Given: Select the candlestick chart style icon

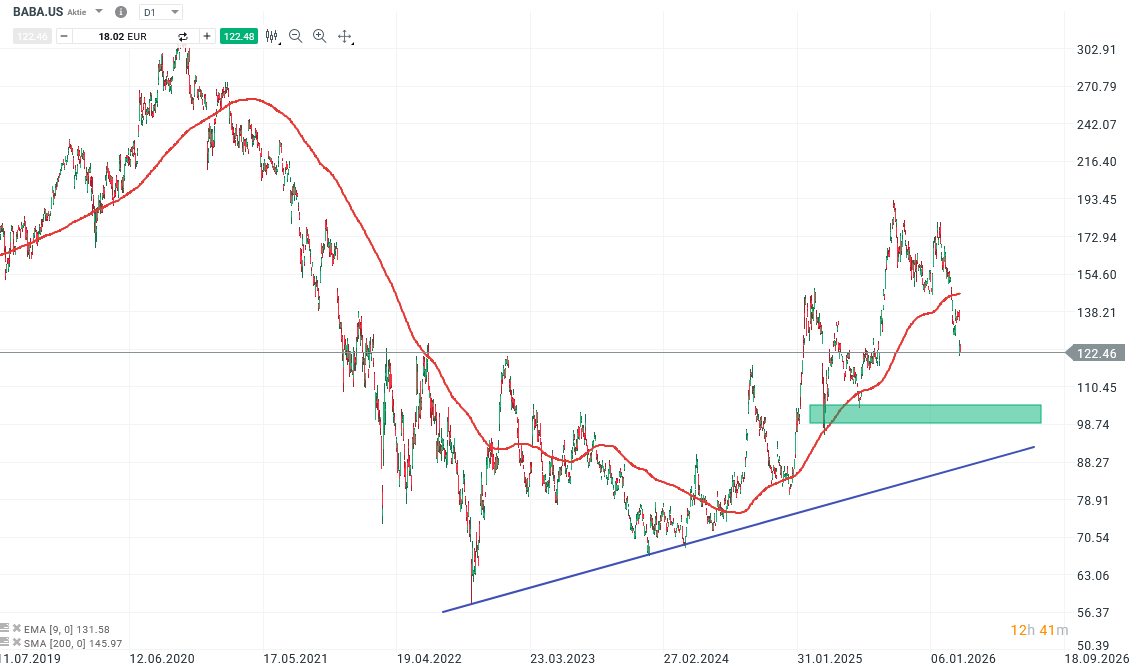Looking at the screenshot, I should (x=271, y=35).
